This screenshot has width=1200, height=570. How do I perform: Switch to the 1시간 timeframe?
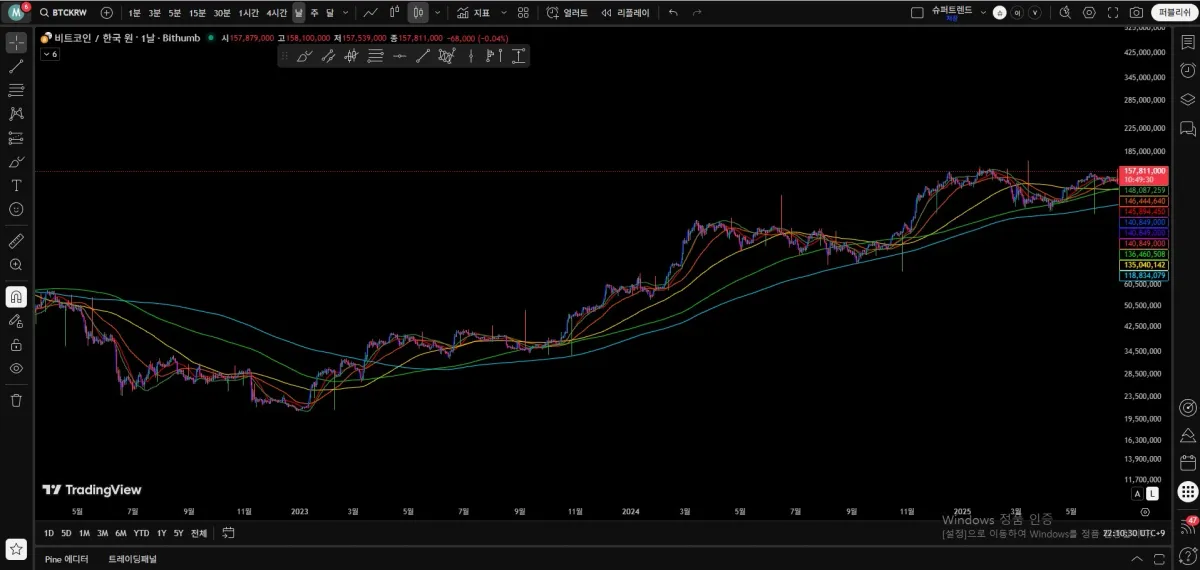[x=248, y=13]
